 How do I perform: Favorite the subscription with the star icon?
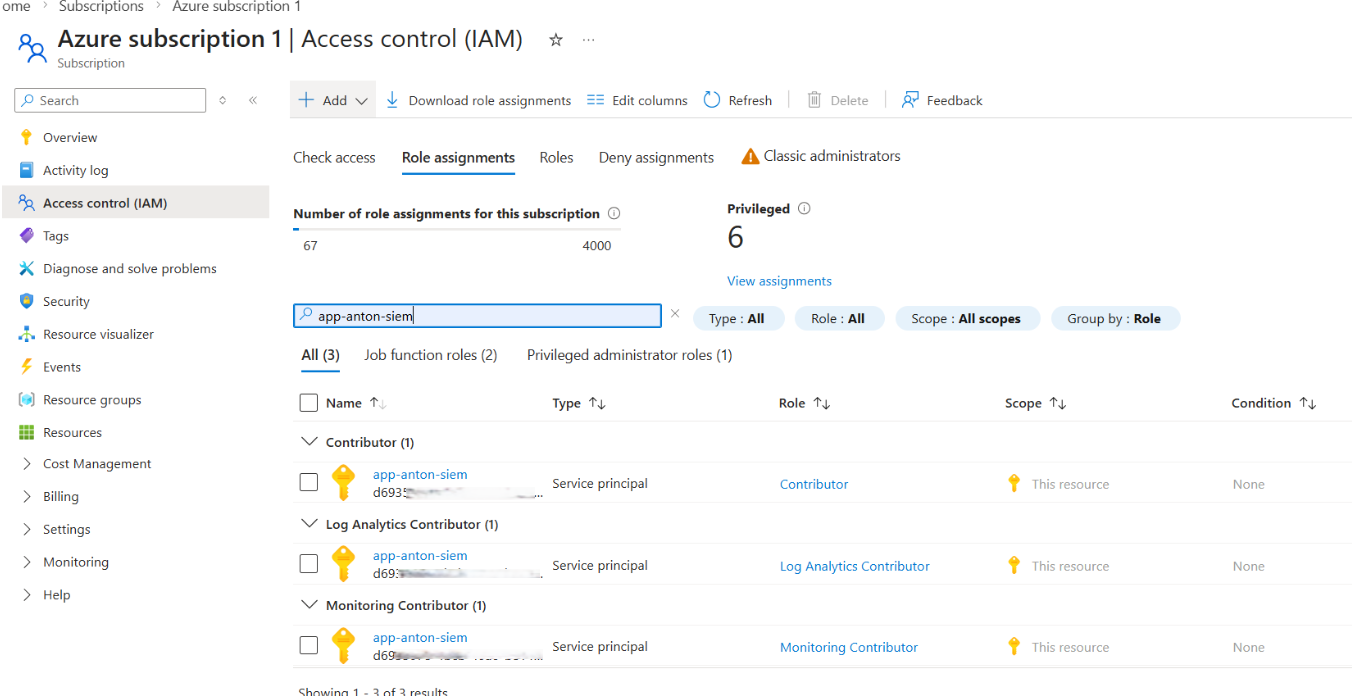(556, 40)
